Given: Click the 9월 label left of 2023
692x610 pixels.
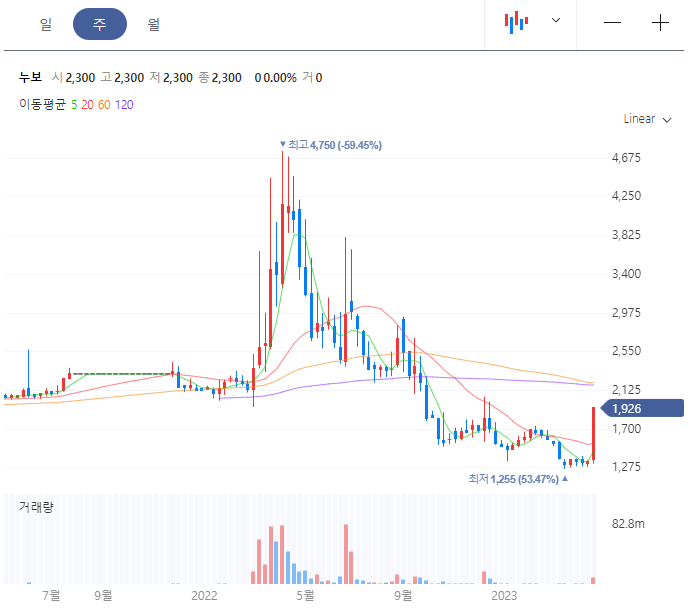Looking at the screenshot, I should click(403, 596).
